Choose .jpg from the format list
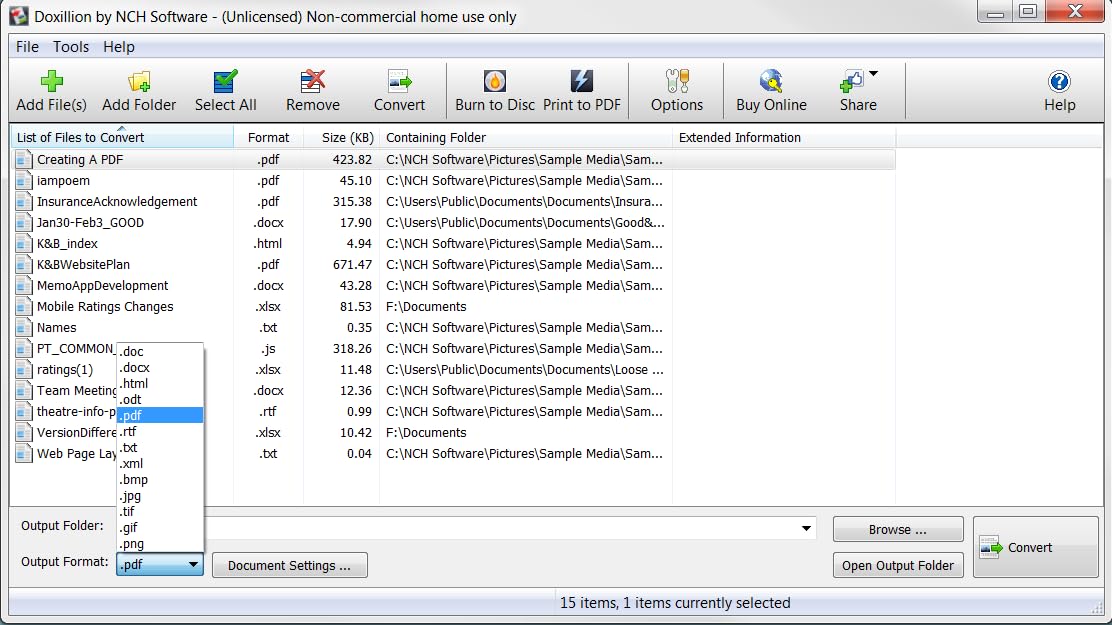Image resolution: width=1112 pixels, height=625 pixels. pyautogui.click(x=160, y=496)
